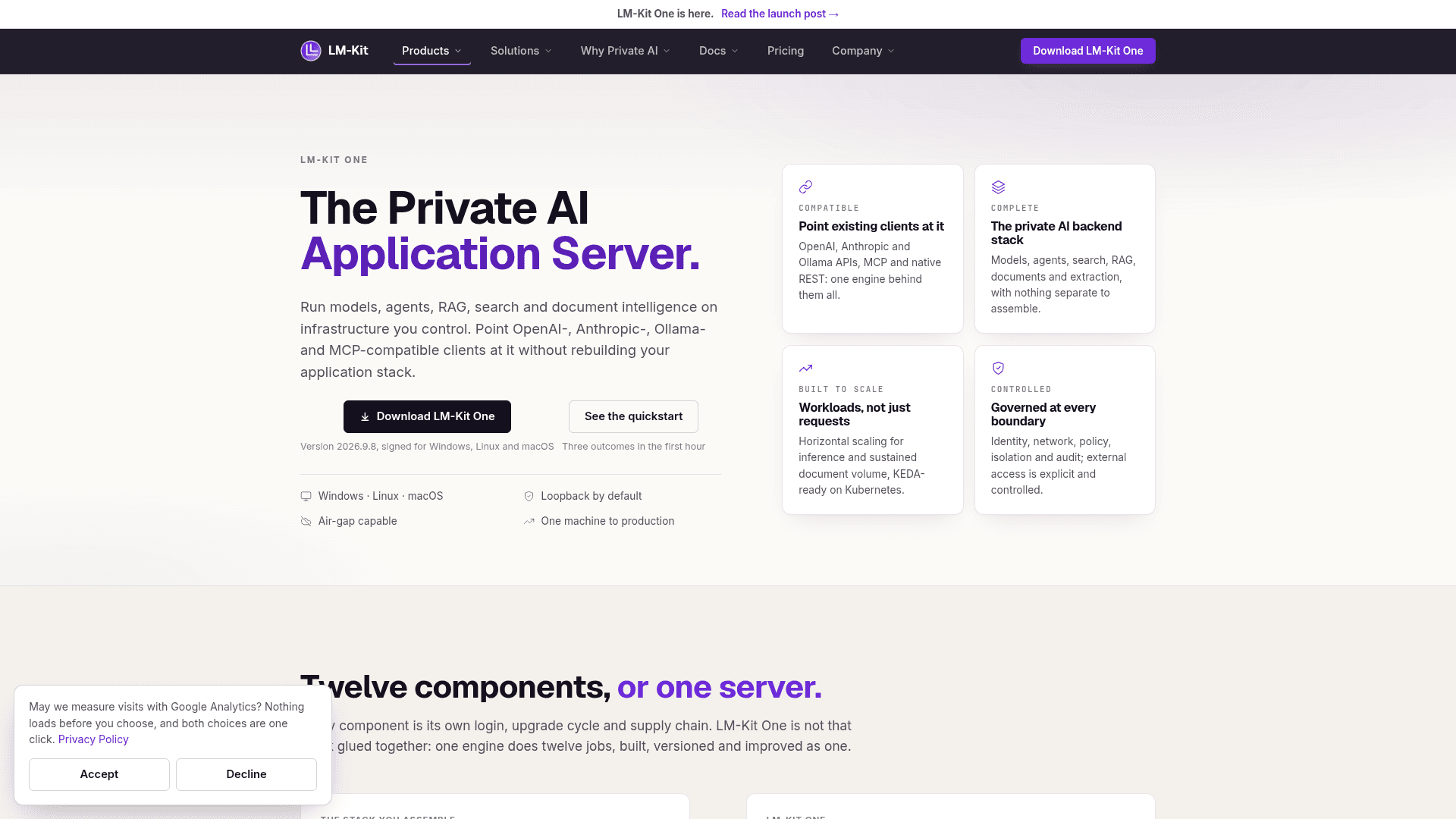Click the shield icon beside Loopback by default
The image size is (1456, 819).
click(529, 497)
